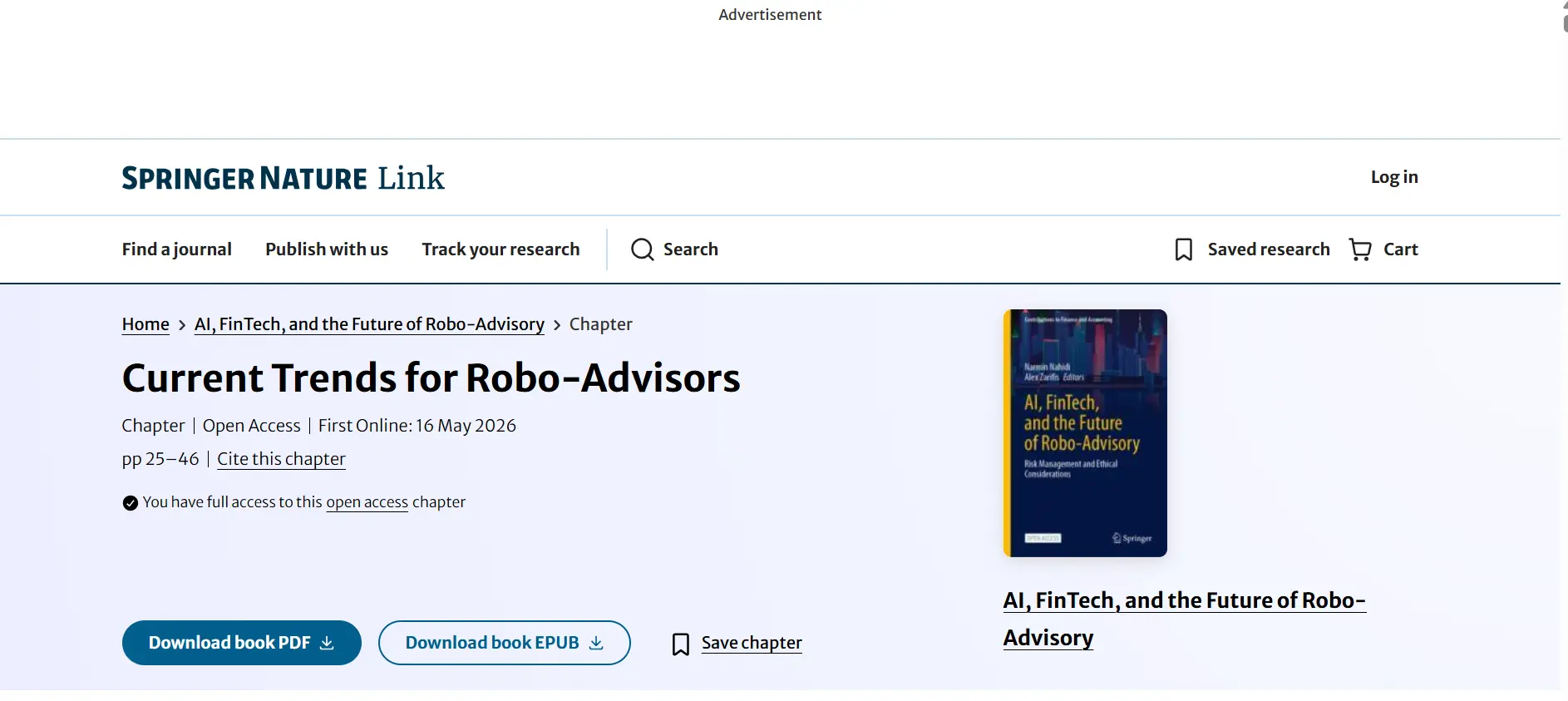The width and height of the screenshot is (1568, 701).
Task: Click Download book PDF button
Action: pos(242,643)
